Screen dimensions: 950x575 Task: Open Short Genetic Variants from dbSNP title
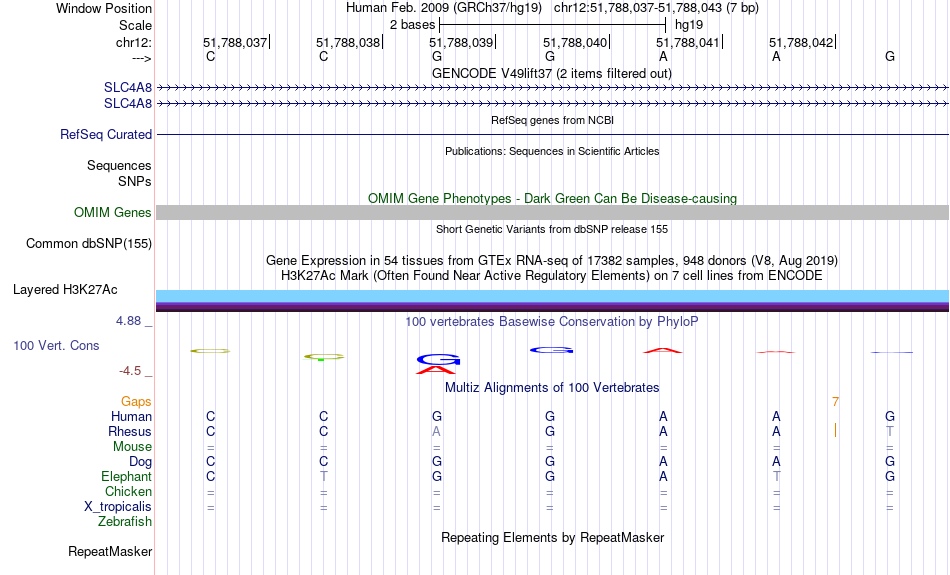pos(552,229)
